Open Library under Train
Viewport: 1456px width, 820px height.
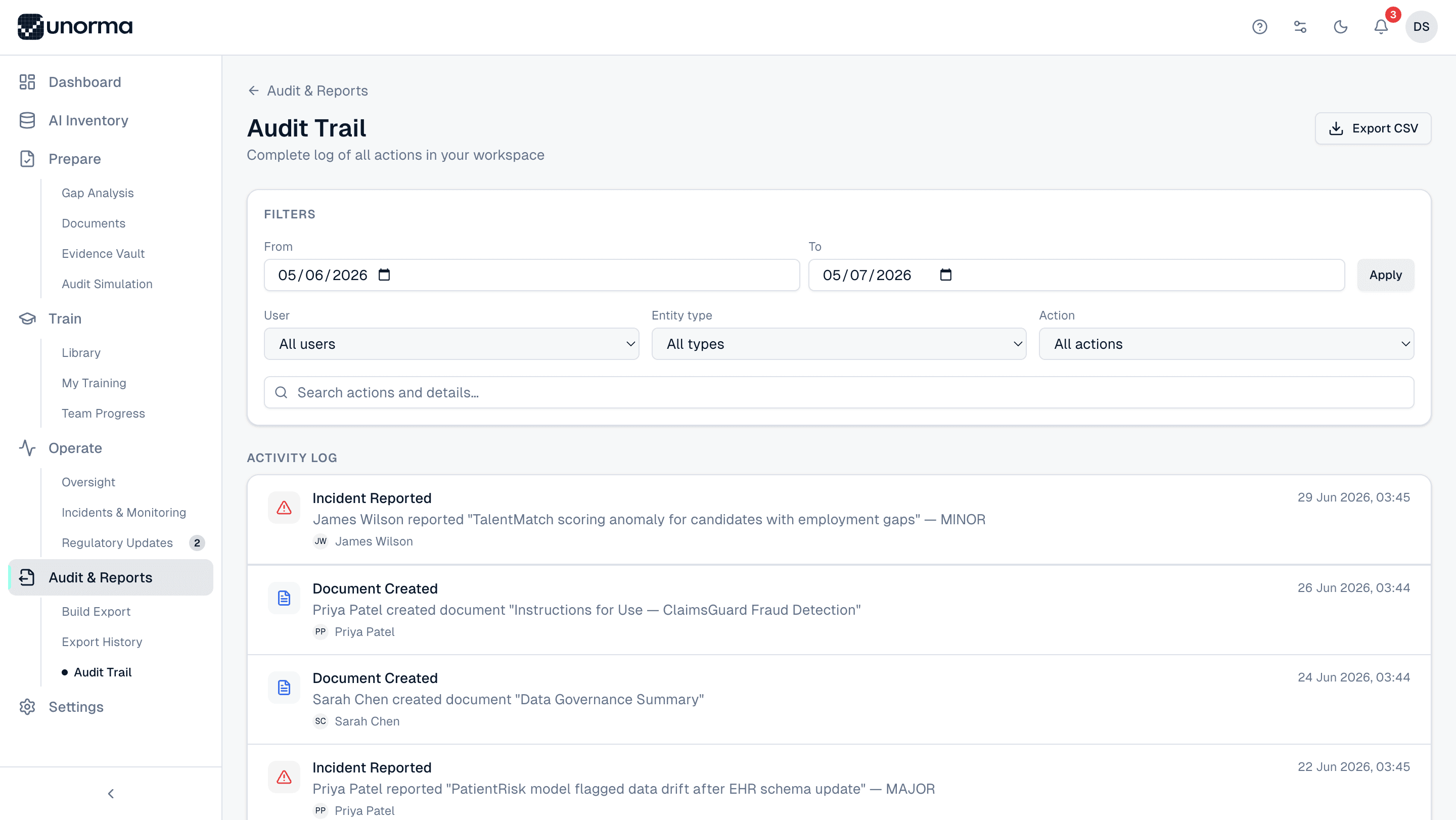pyautogui.click(x=81, y=353)
